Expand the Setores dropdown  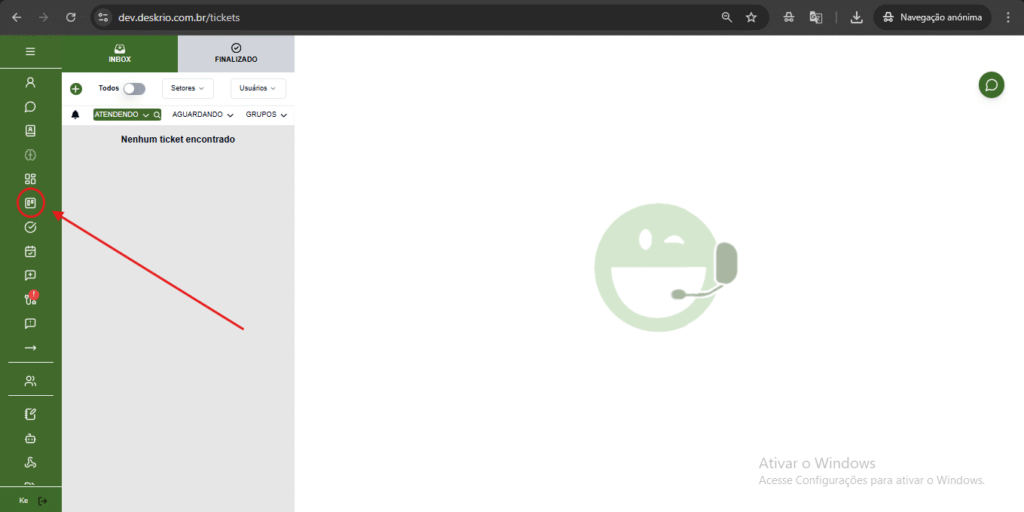187,89
